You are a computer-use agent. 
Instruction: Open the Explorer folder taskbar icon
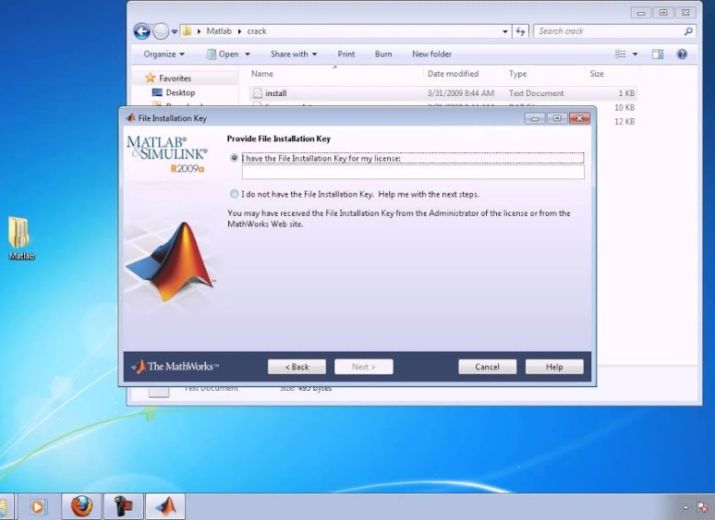point(5,506)
